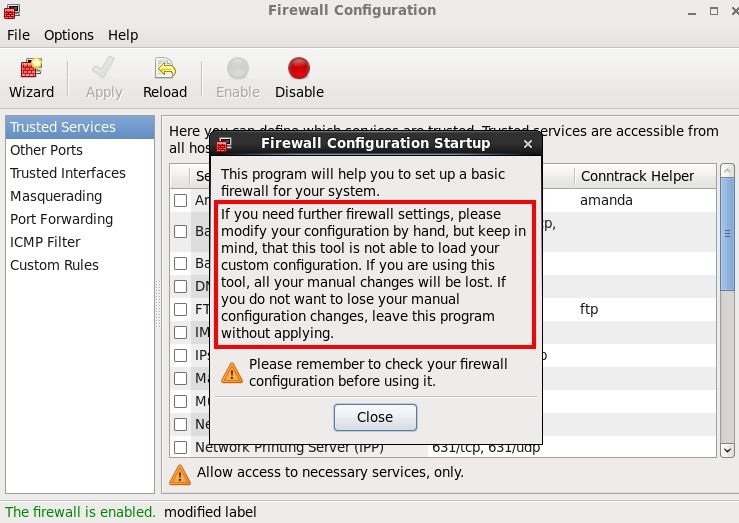Click the 631/tcp, 631/udp port cell
The image size is (739, 523).
(486, 448)
